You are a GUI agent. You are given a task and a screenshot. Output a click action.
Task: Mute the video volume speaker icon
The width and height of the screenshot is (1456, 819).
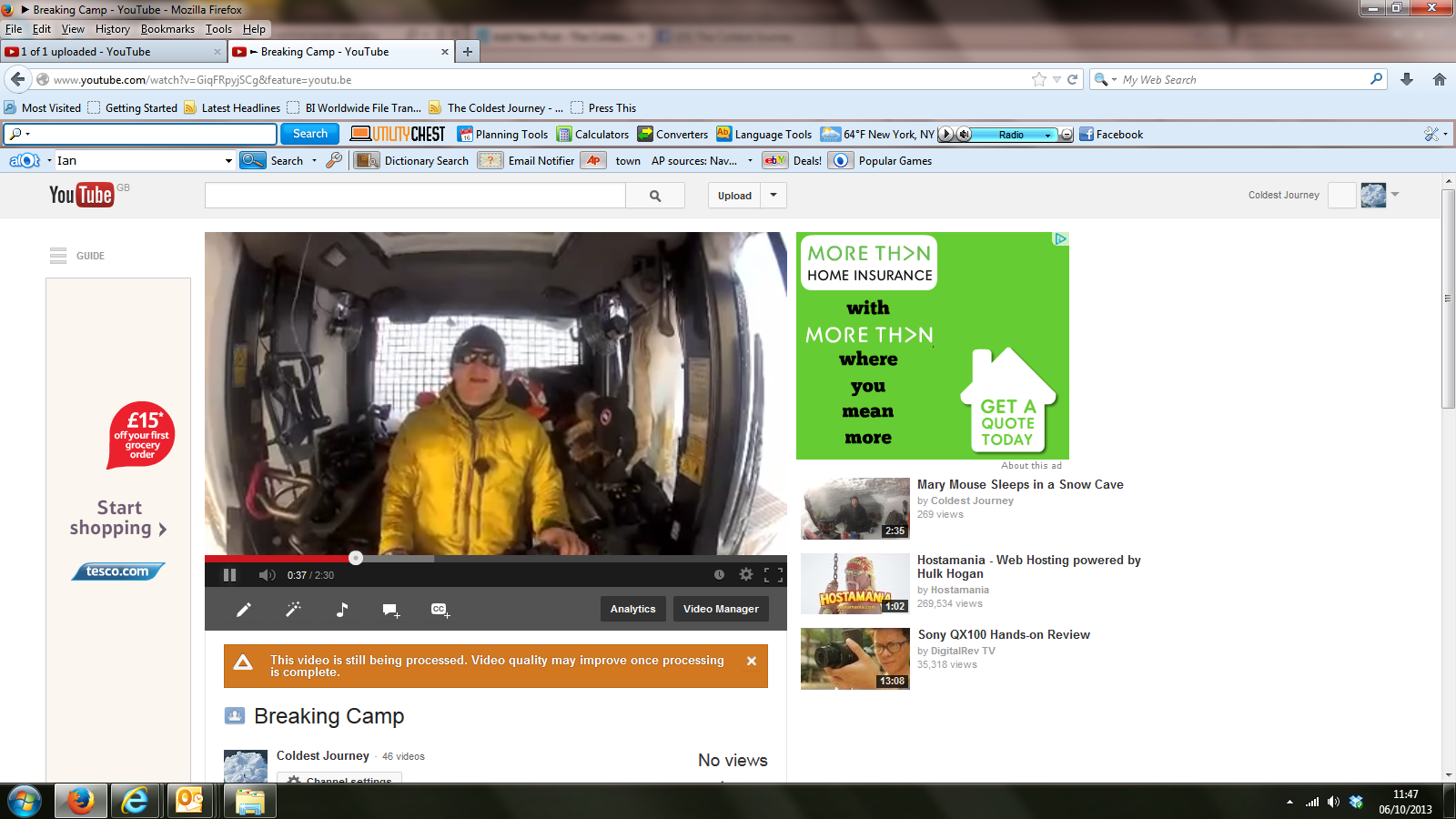(x=267, y=575)
